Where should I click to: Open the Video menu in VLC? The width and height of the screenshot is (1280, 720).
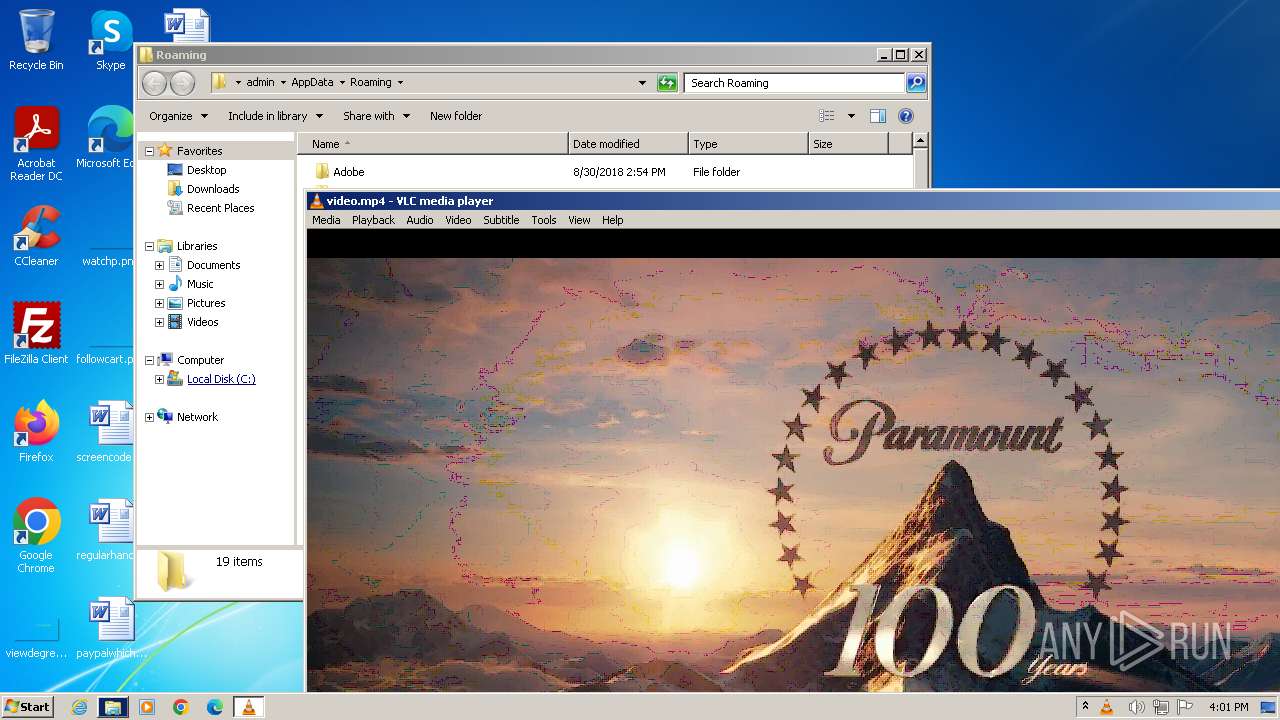coord(458,220)
